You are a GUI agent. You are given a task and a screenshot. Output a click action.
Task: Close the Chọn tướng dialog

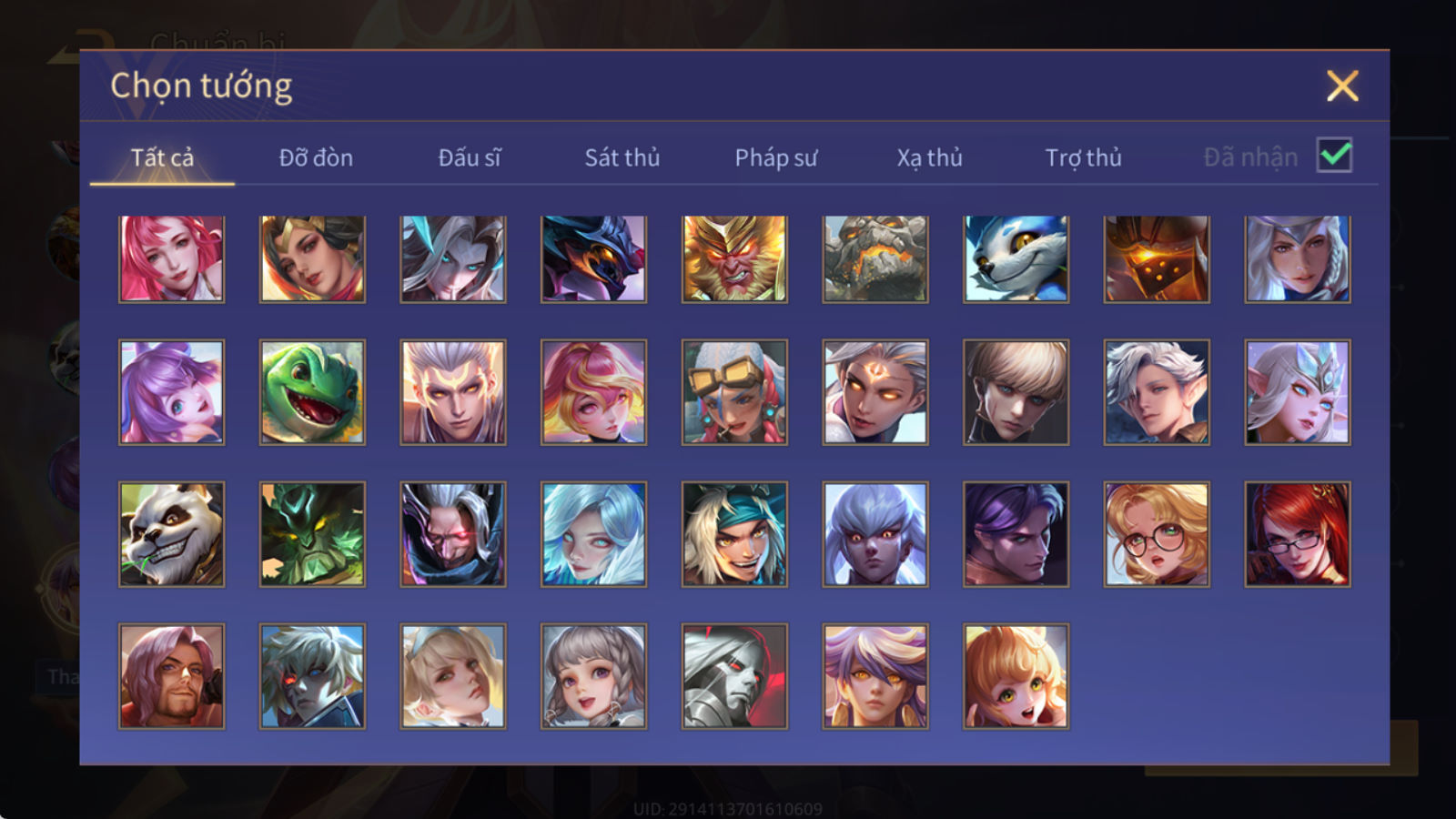pyautogui.click(x=1342, y=86)
